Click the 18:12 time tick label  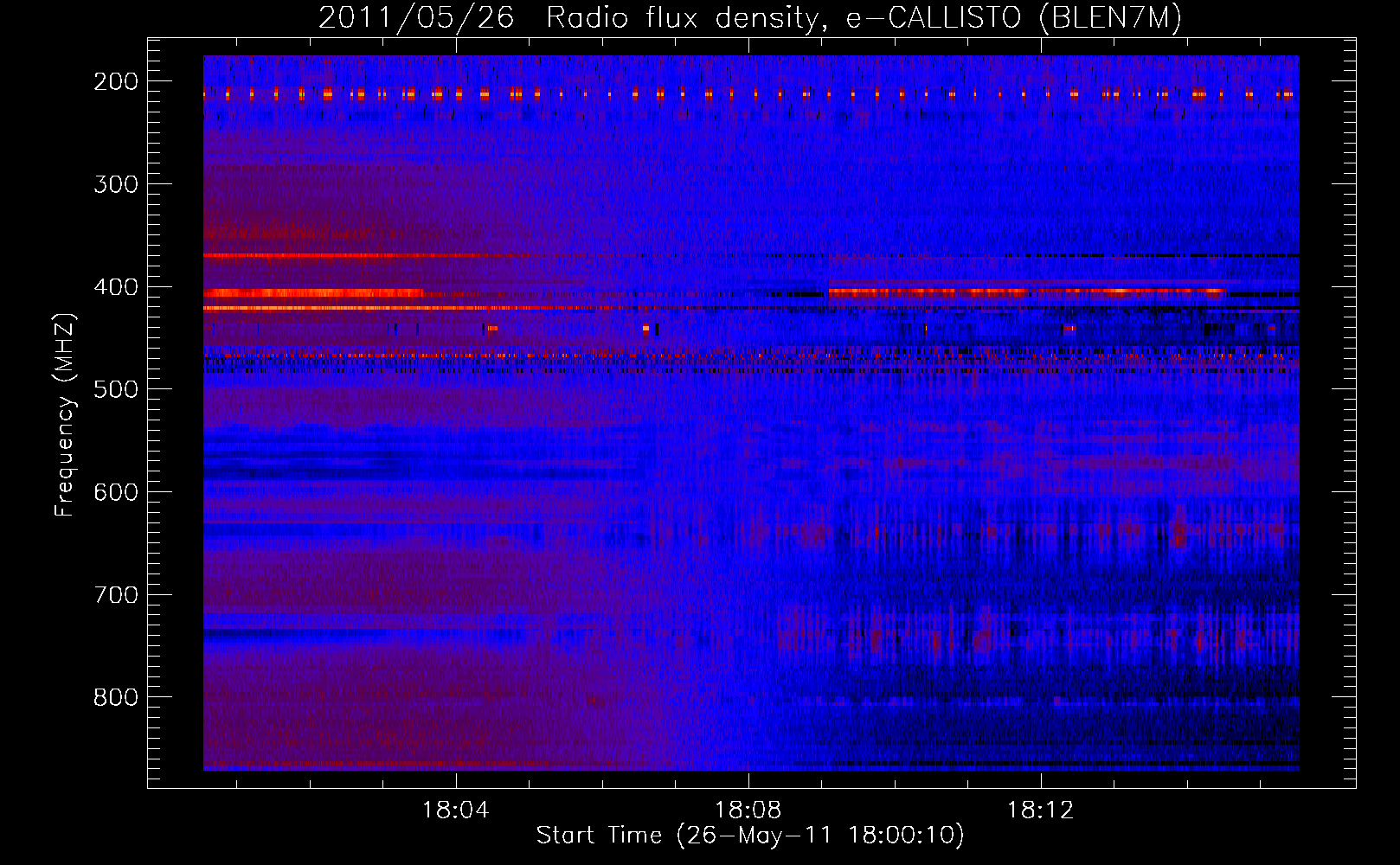[1040, 811]
